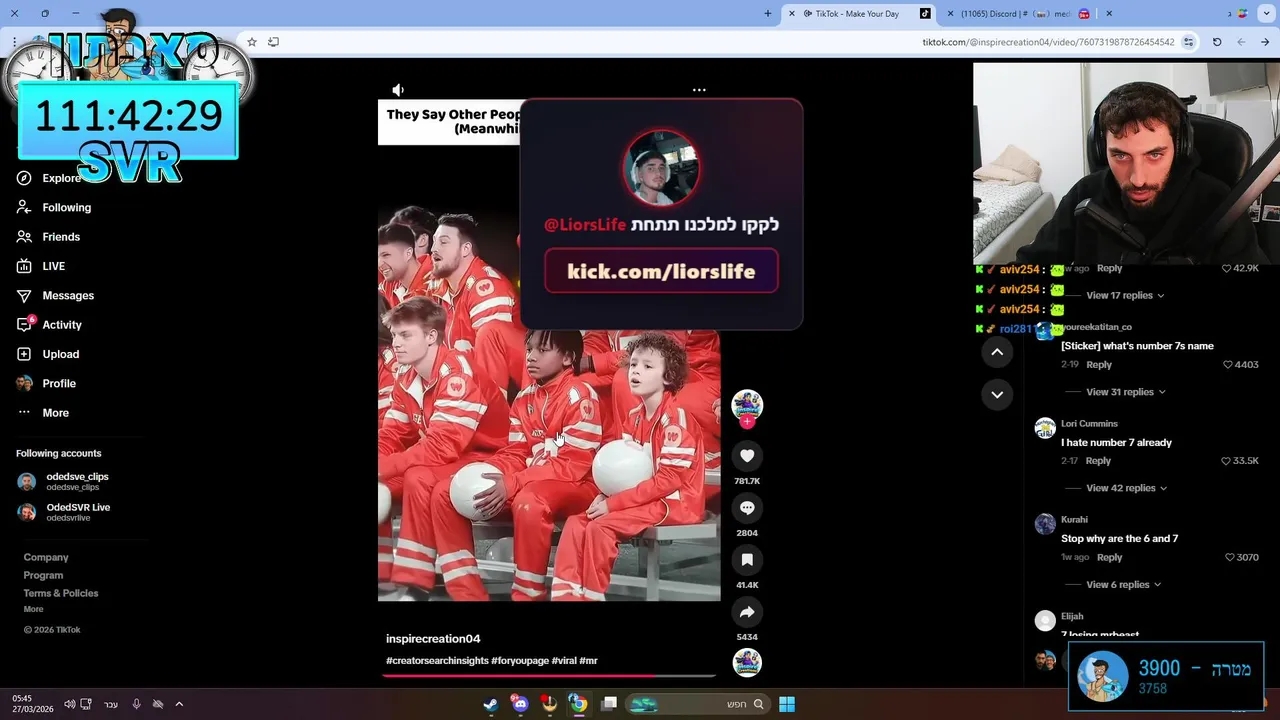Screen dimensions: 1280x720
Task: Expand View 31 replies
Action: [x=1125, y=392]
